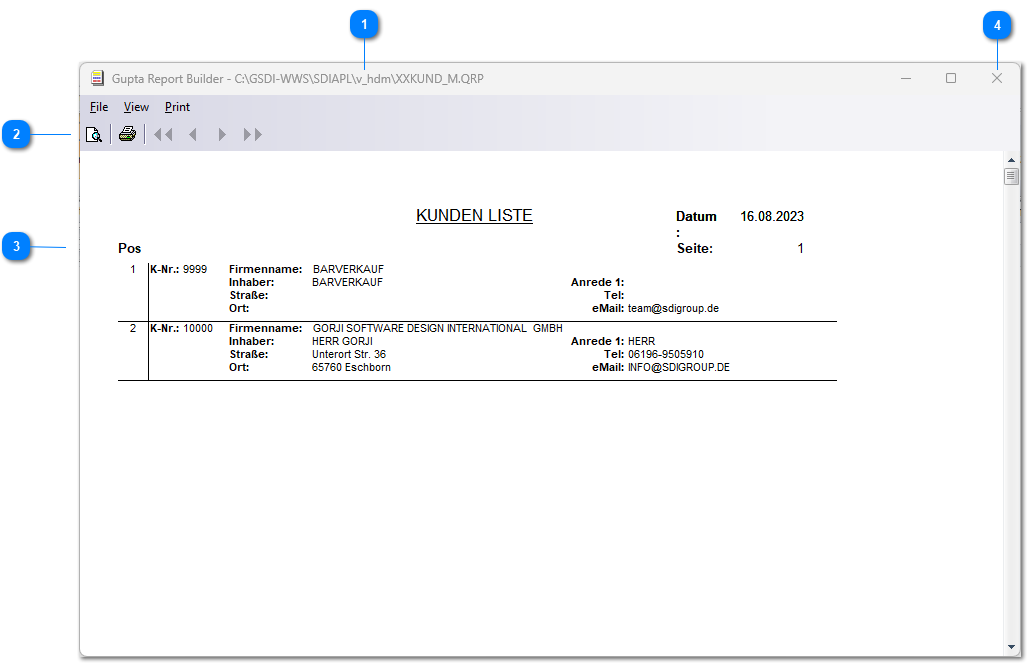1027x665 pixels.
Task: Click phone number 06196-9505910
Action: tap(666, 354)
